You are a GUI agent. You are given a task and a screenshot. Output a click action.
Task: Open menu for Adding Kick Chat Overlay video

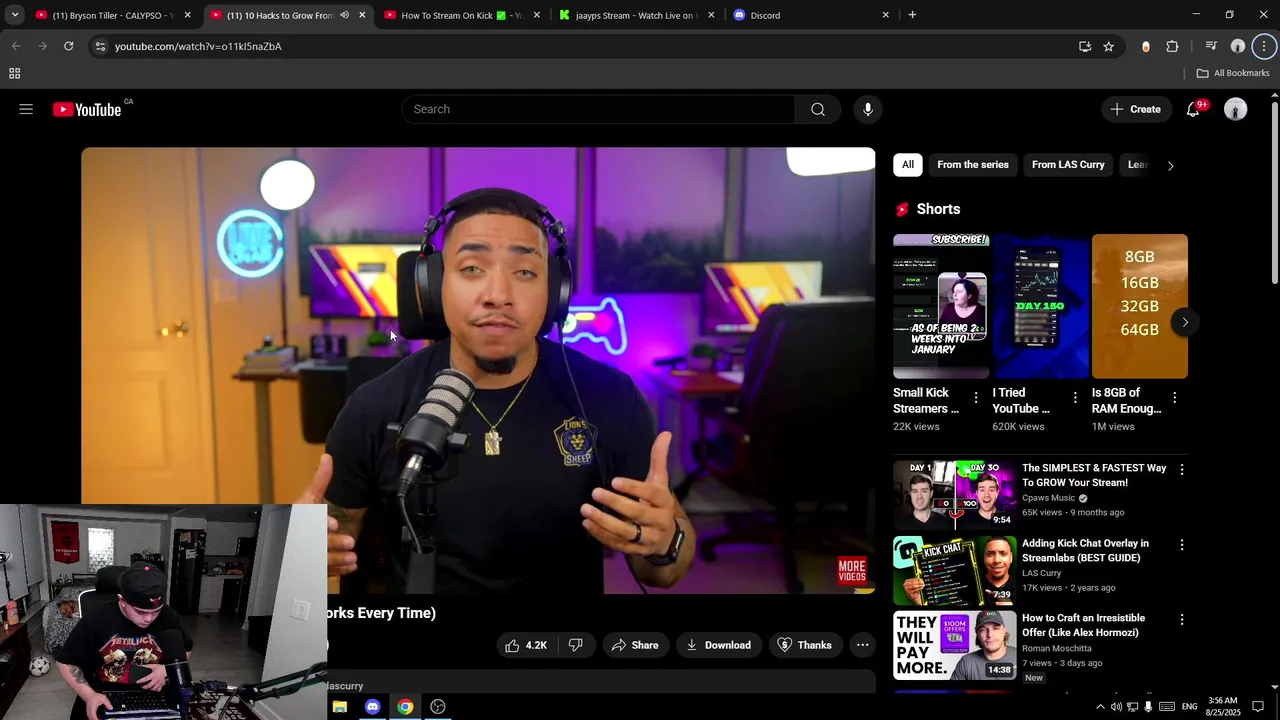click(1182, 545)
